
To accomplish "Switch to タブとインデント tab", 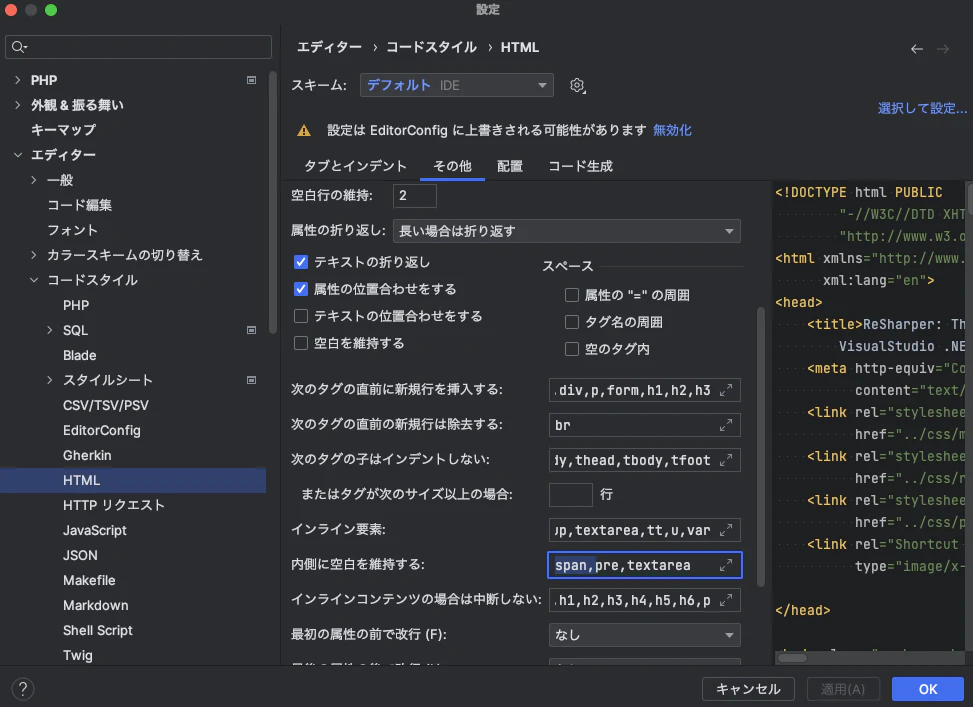I will 356,166.
